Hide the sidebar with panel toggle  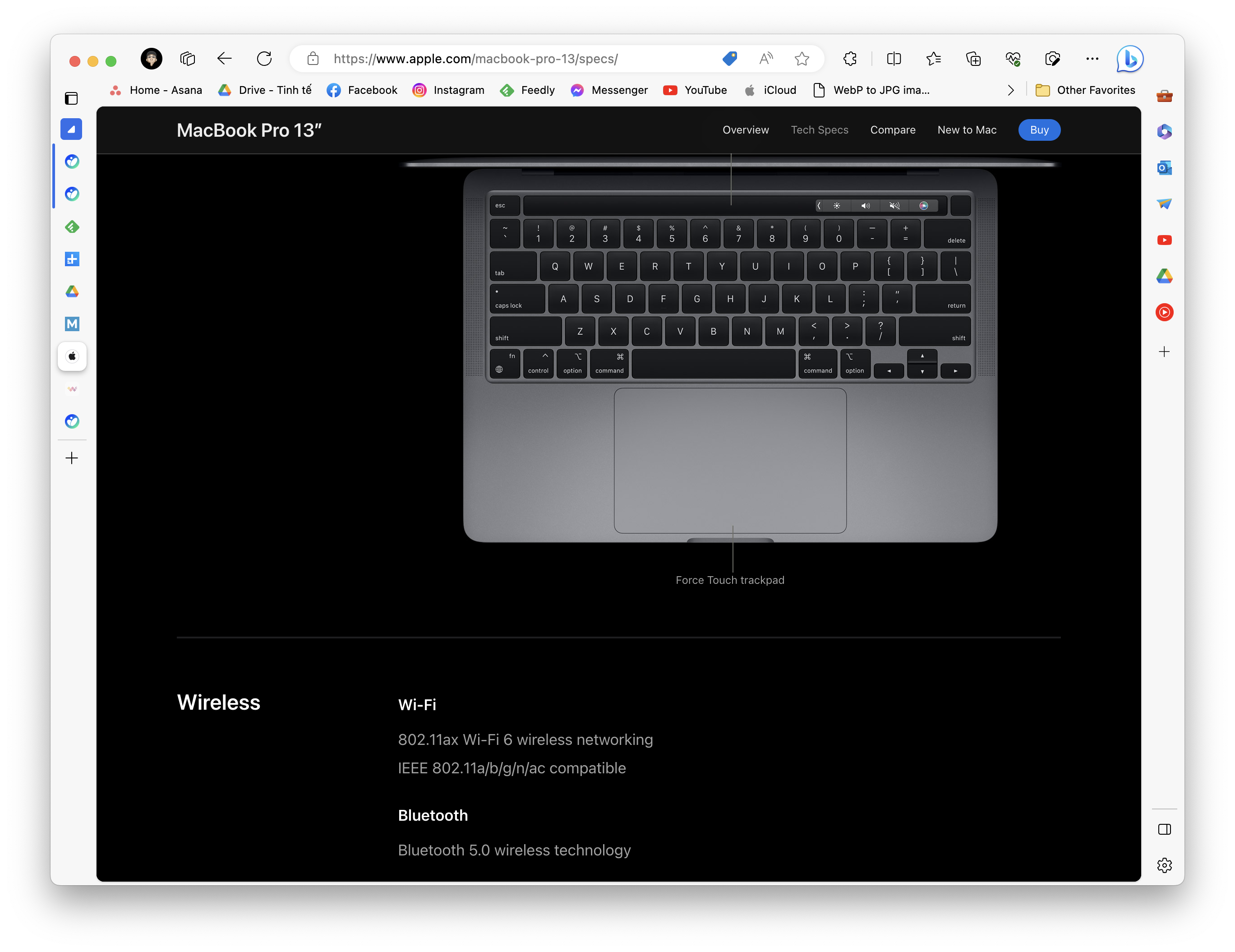(x=1164, y=829)
